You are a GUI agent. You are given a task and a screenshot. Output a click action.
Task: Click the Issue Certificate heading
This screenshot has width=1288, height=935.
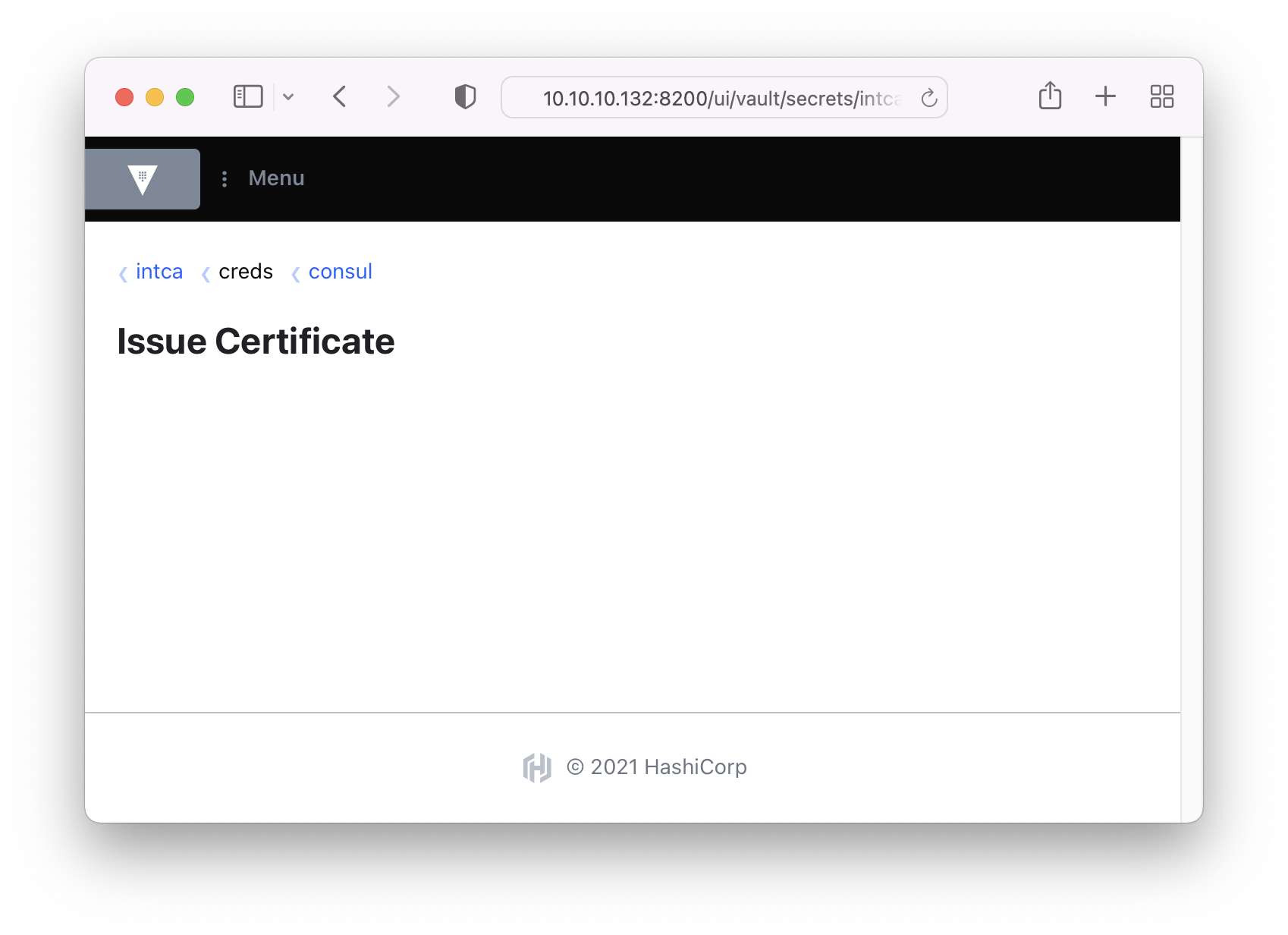point(256,342)
